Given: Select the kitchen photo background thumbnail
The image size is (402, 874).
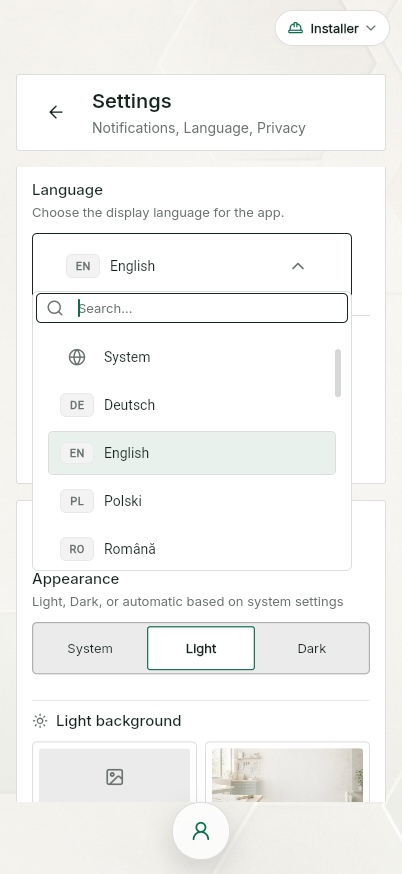Looking at the screenshot, I should (x=287, y=773).
